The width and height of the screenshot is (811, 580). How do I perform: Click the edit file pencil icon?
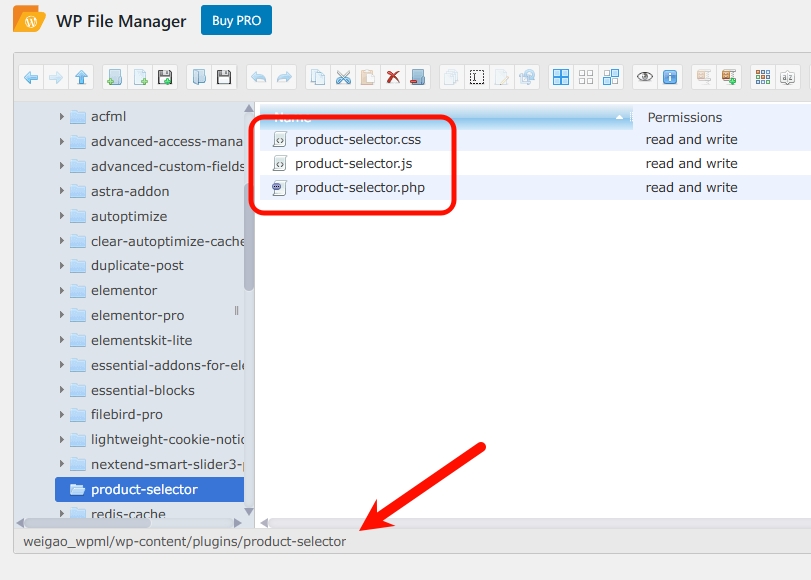(502, 78)
